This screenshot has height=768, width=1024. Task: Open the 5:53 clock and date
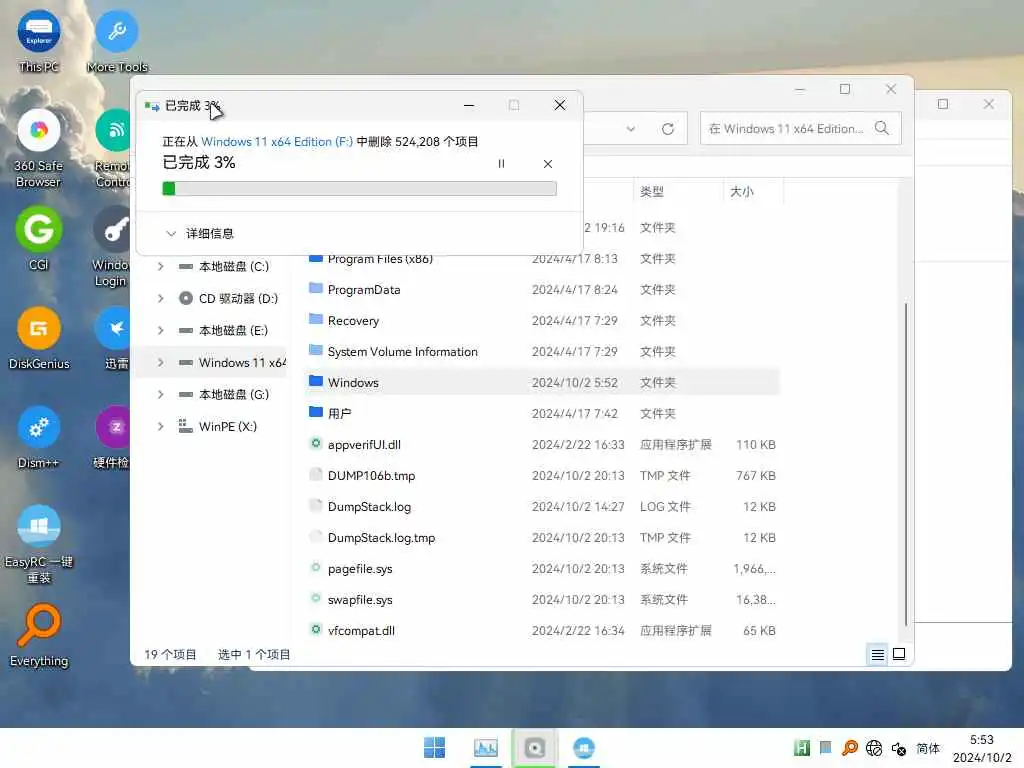[x=982, y=748]
